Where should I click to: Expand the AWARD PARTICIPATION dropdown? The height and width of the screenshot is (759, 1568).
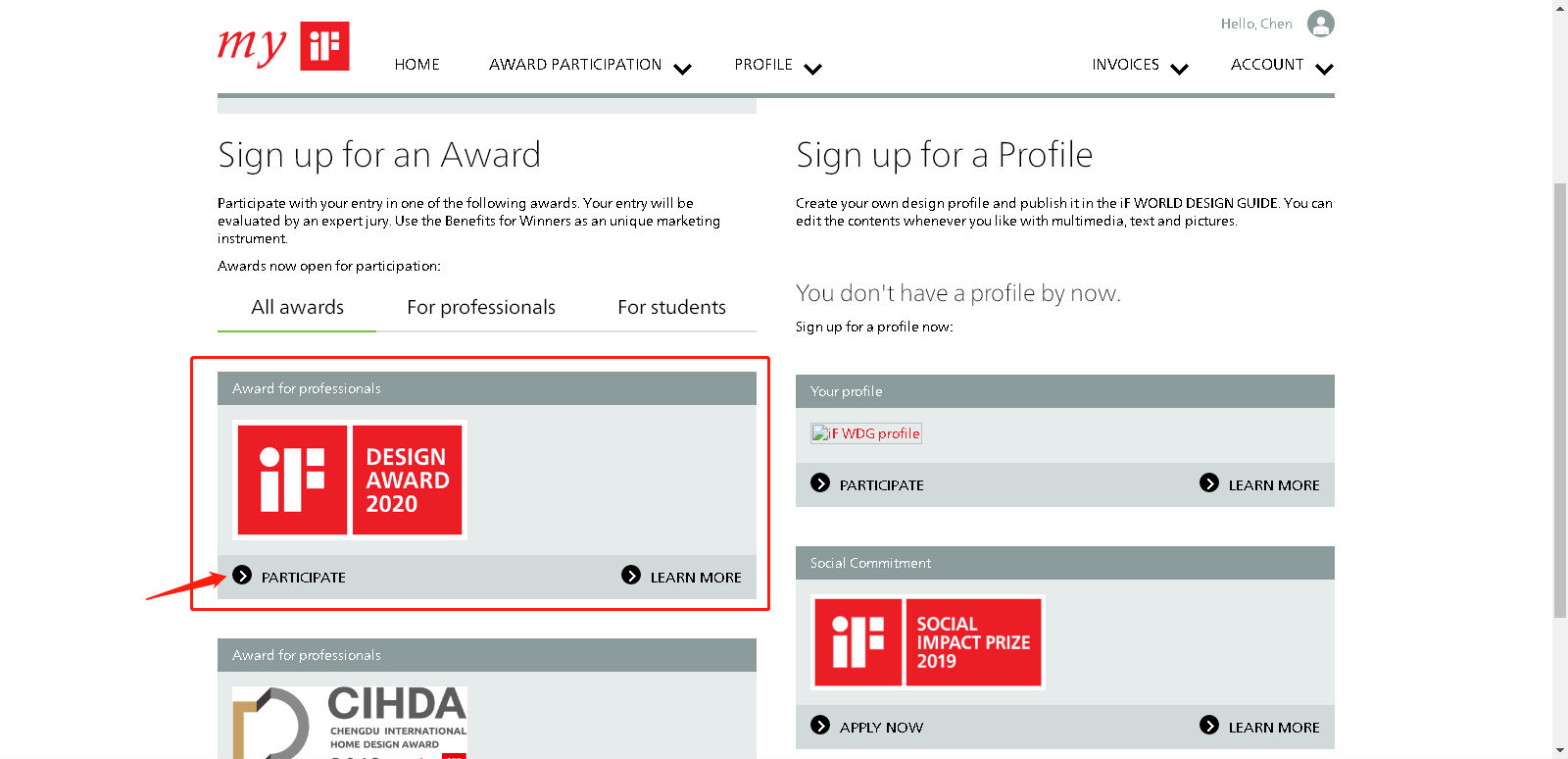(683, 69)
